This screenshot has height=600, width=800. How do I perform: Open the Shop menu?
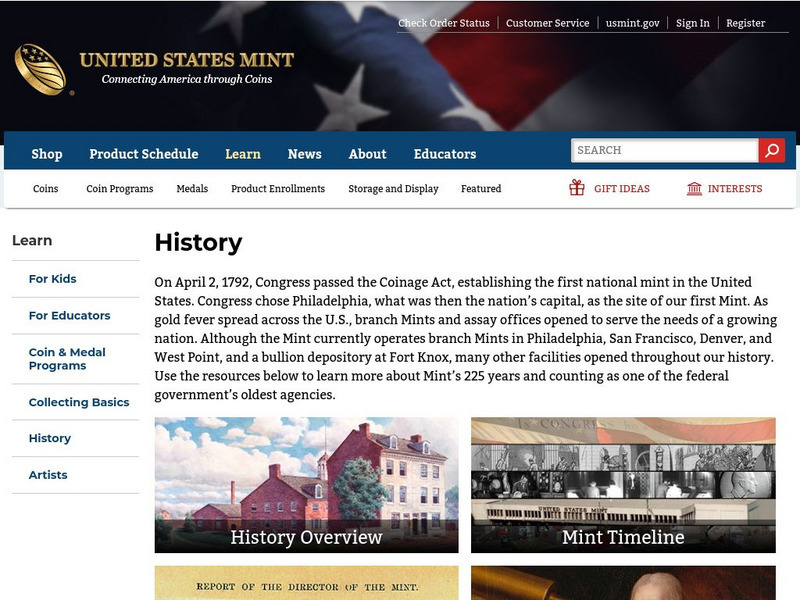[46, 154]
